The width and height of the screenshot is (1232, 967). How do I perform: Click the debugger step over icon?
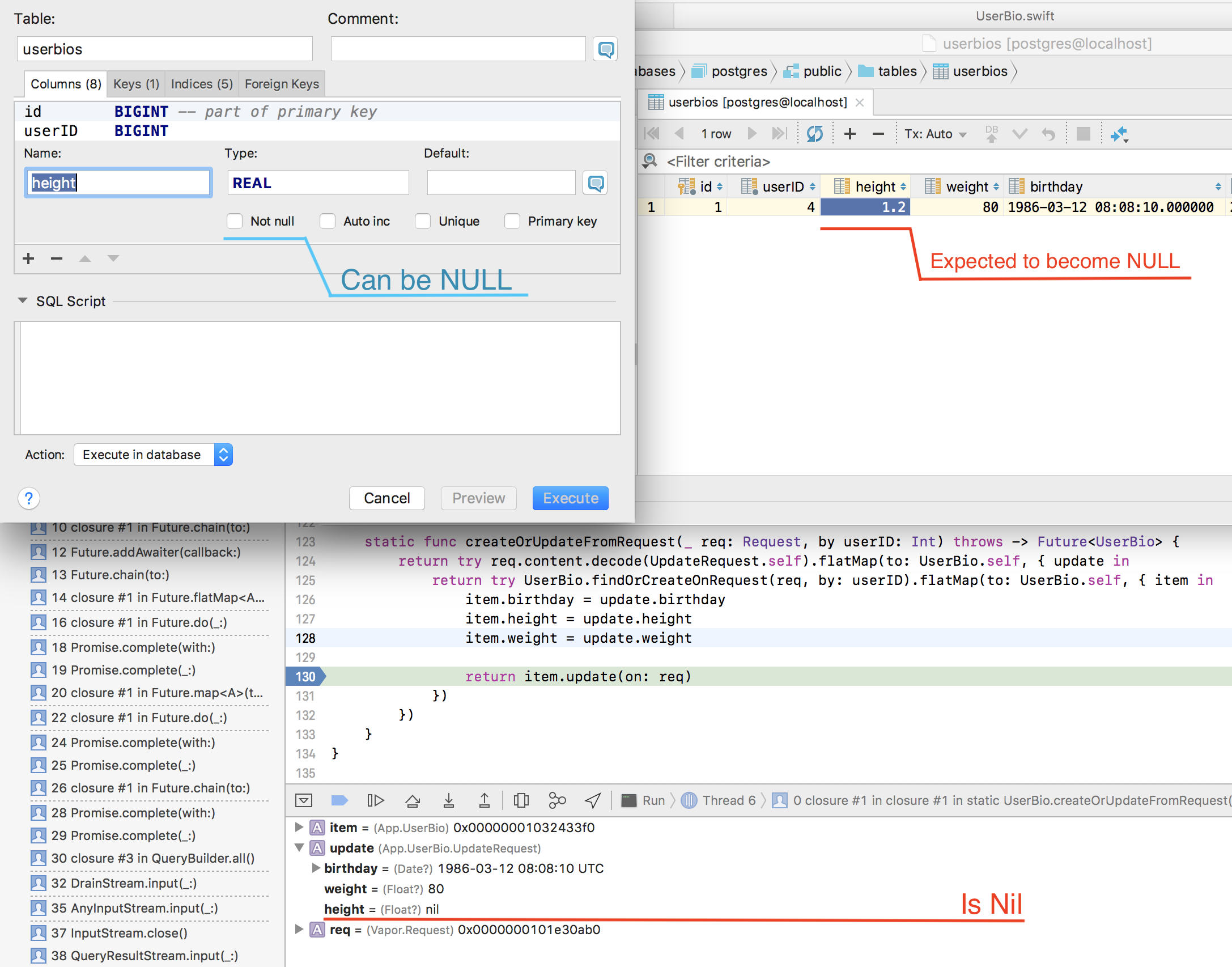pyautogui.click(x=412, y=800)
